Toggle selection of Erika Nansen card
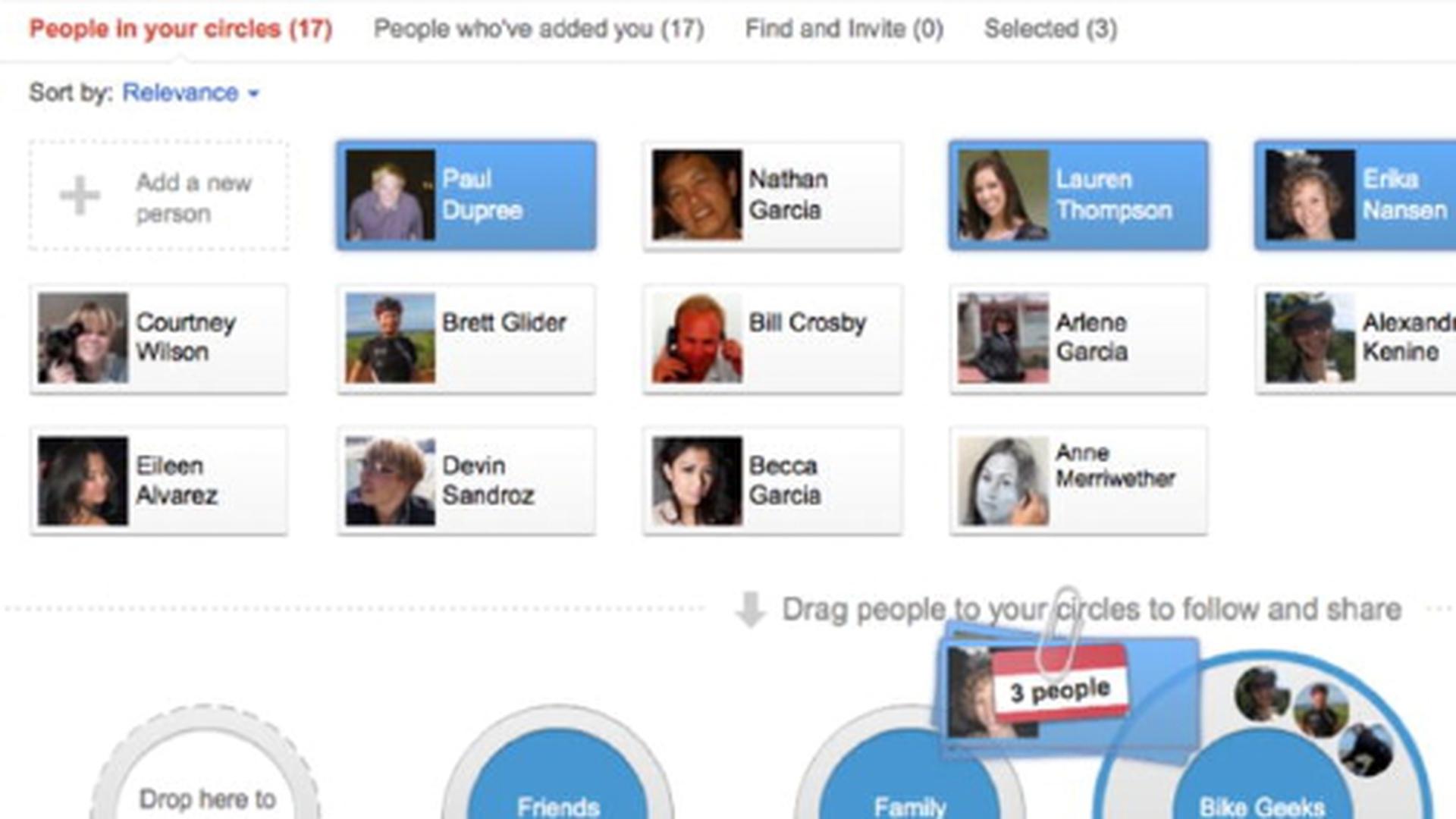This screenshot has width=1456, height=819. [1355, 195]
